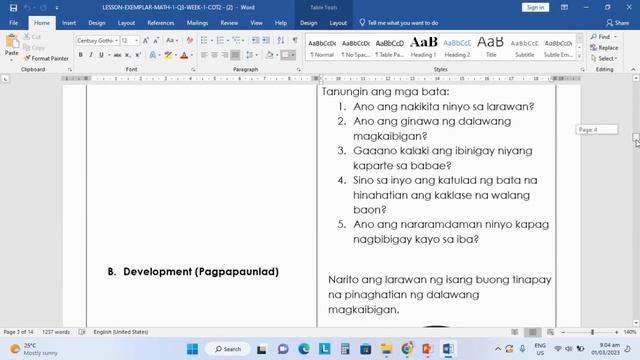The height and width of the screenshot is (360, 640).
Task: Click the Windows taskbar Search box
Action: pos(227,349)
